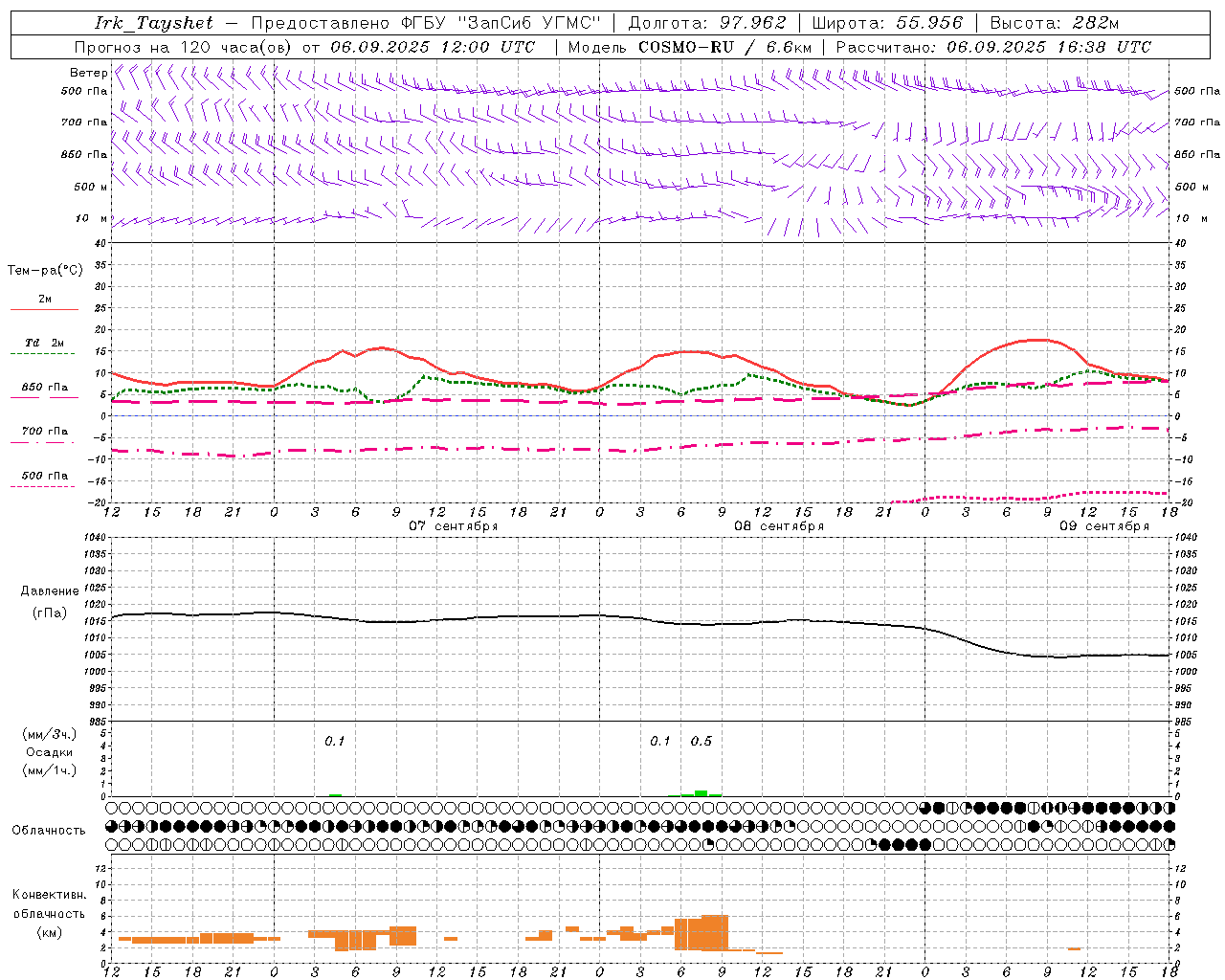Click the 09 сентября date label
Viewport: 1225px width, 980px height.
point(1104,526)
